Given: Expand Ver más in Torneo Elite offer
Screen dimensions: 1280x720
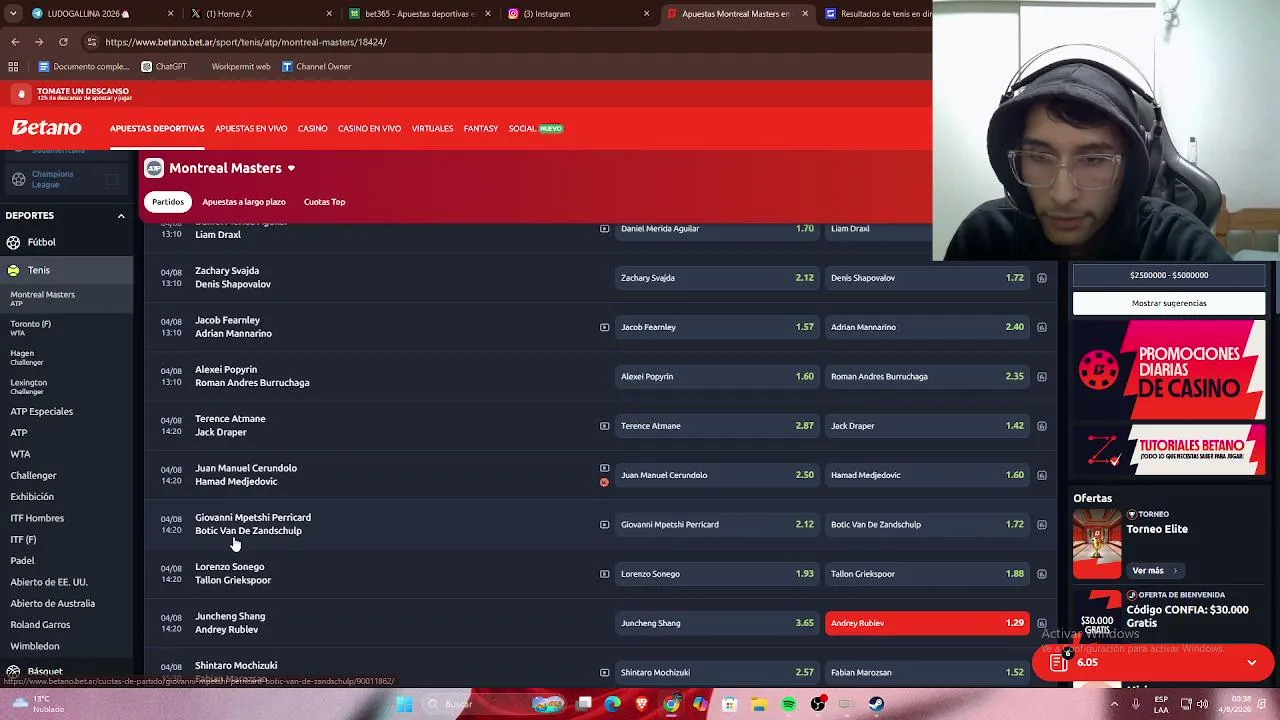Looking at the screenshot, I should pyautogui.click(x=1154, y=571).
